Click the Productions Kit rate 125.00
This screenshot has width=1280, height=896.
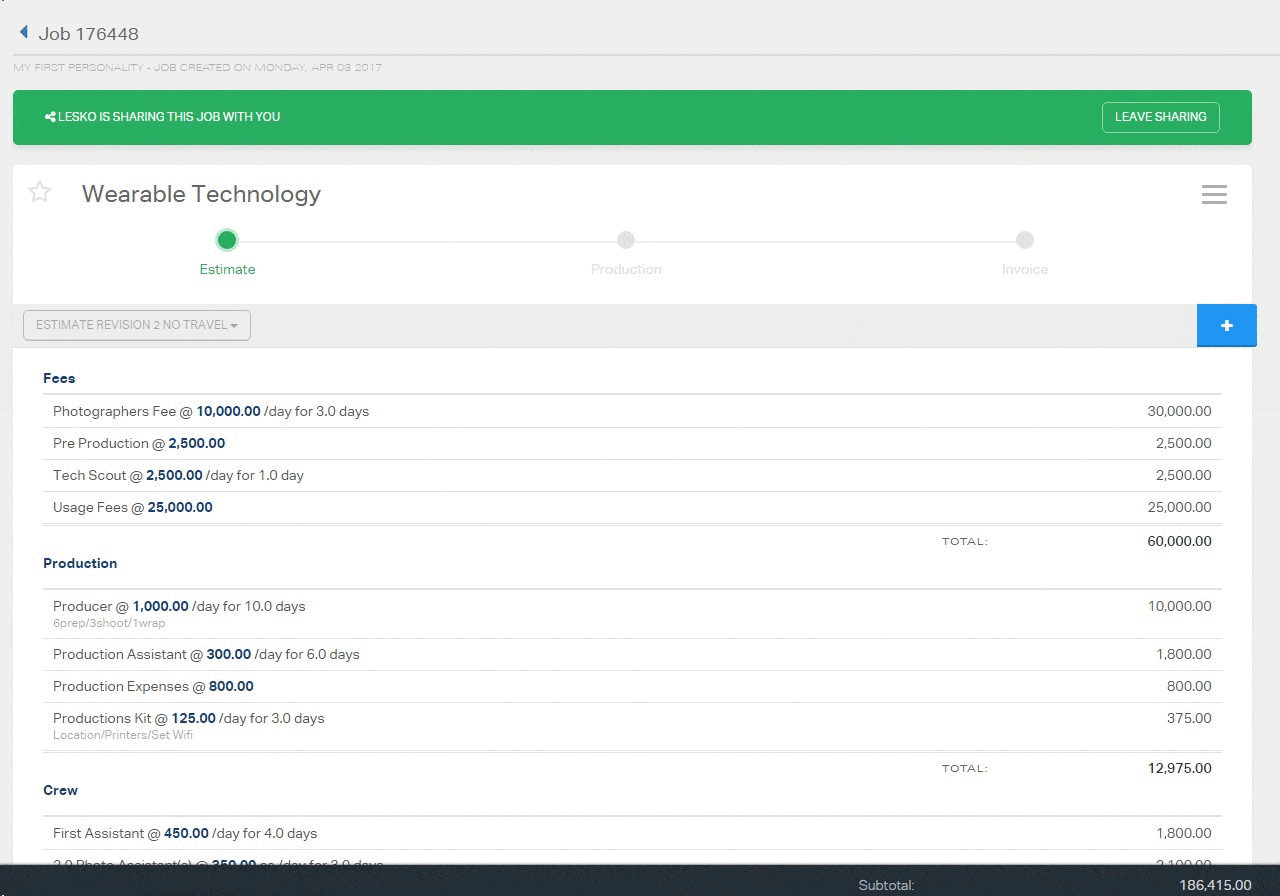(193, 718)
